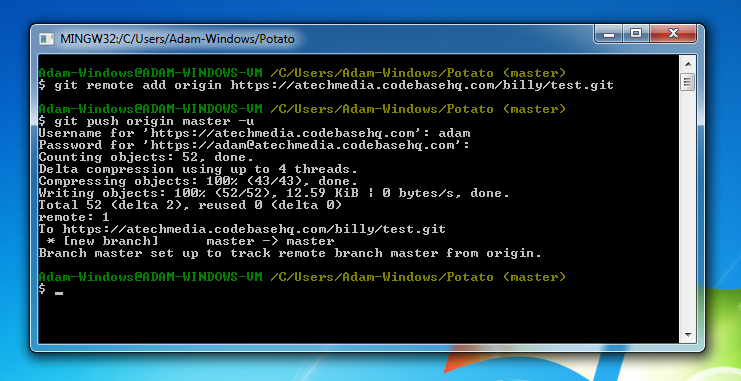
Task: Click the first green 'Adam-Windows@ADAM-WINDOWS-VM' prompt
Action: [x=150, y=73]
